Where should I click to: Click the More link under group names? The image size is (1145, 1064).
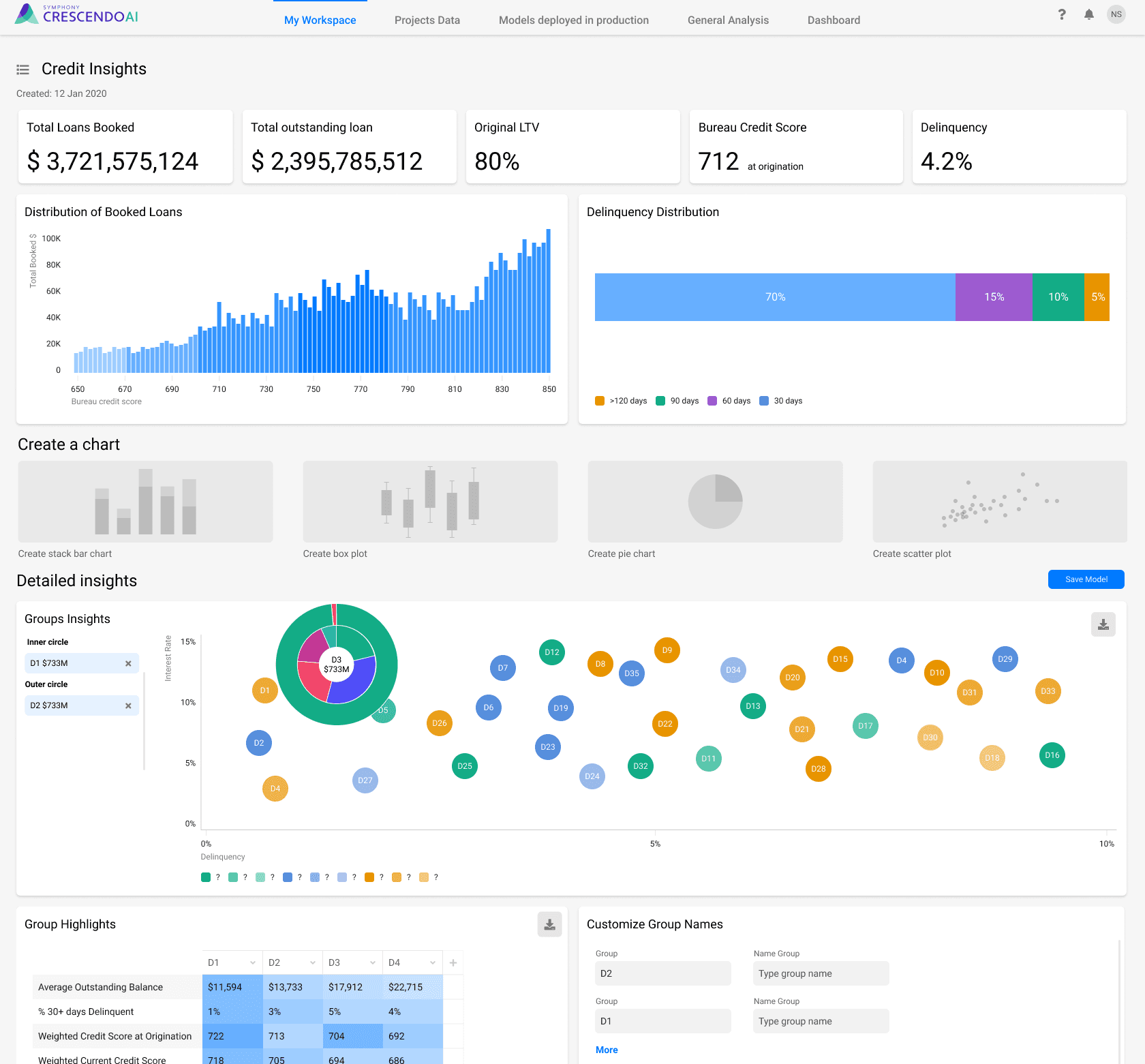tap(607, 1050)
